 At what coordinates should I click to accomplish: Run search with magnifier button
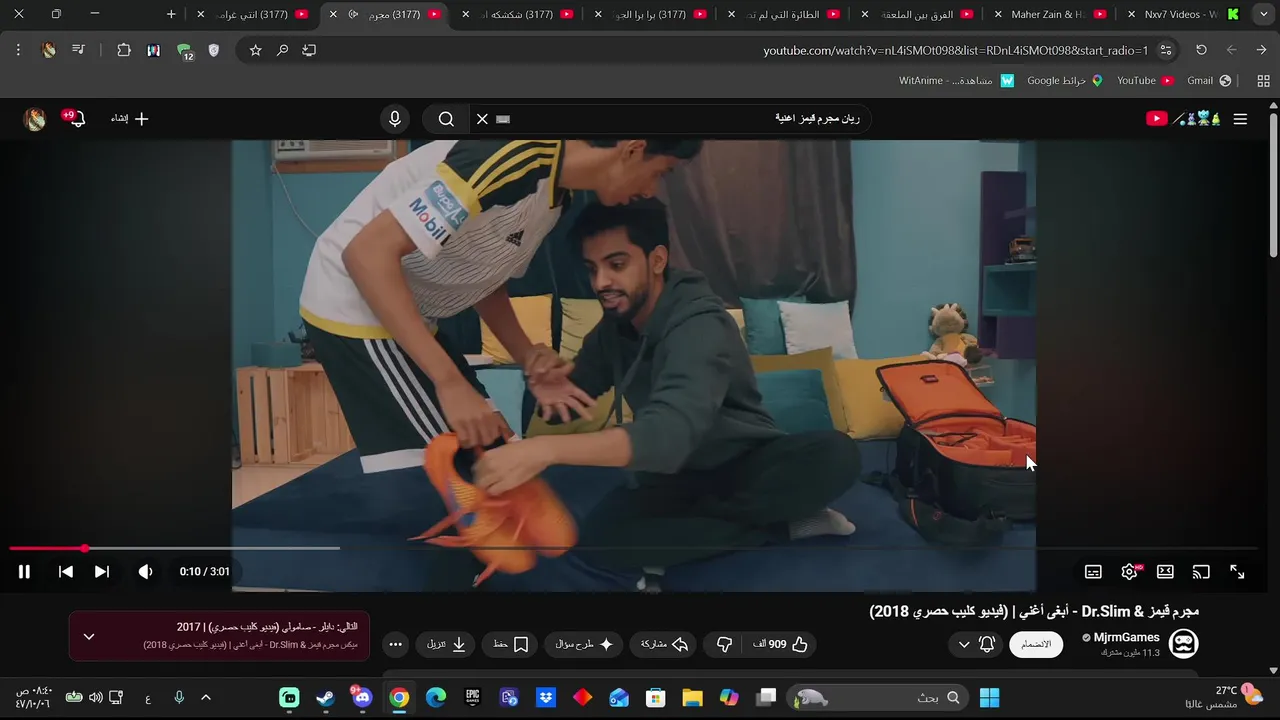coord(446,119)
